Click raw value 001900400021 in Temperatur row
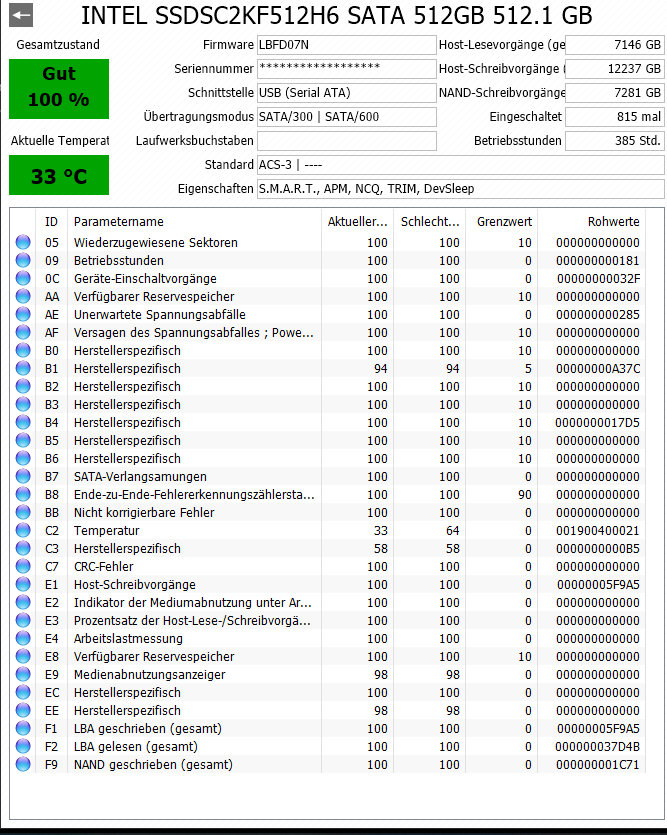The image size is (667, 835). point(598,530)
